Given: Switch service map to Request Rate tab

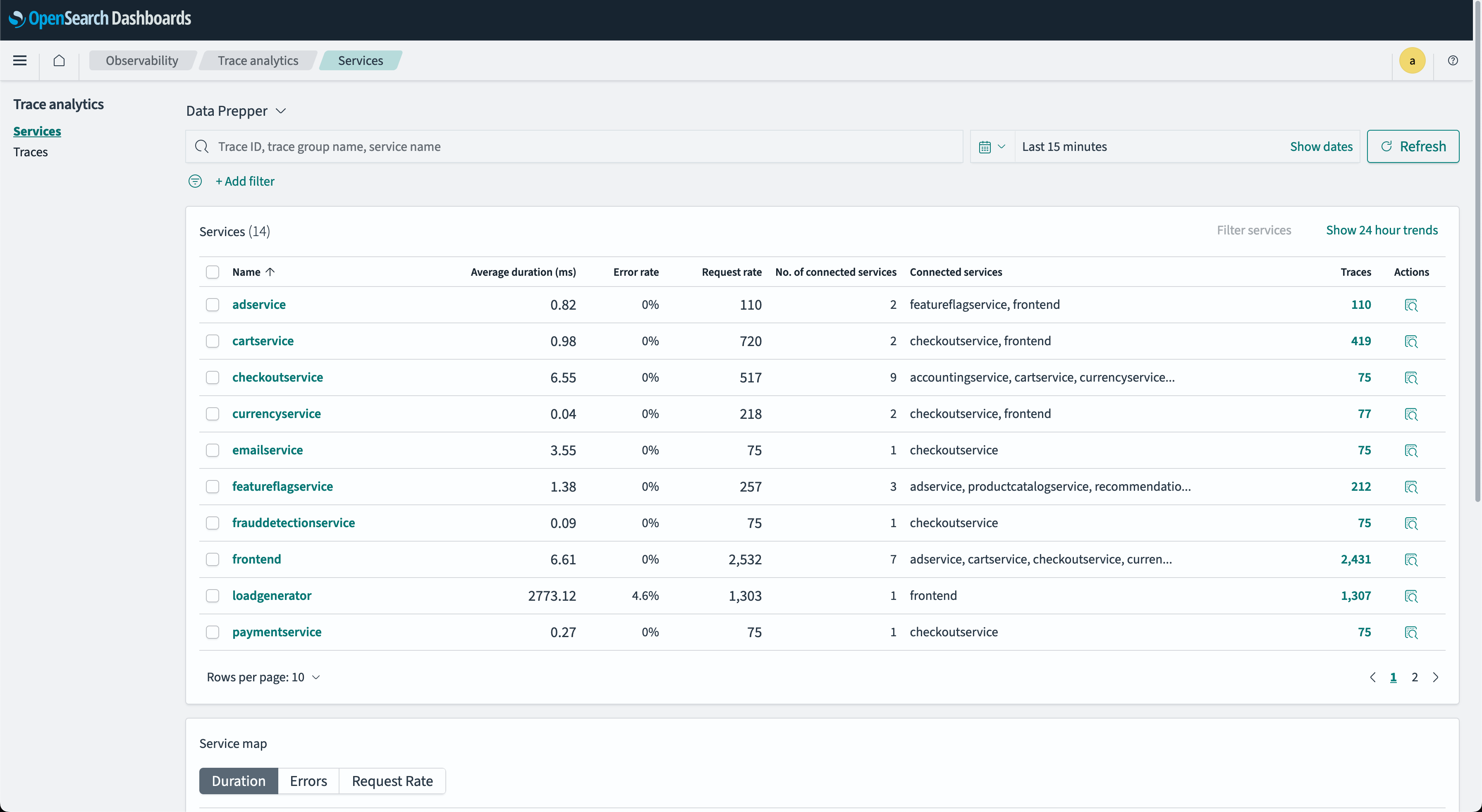Looking at the screenshot, I should click(x=392, y=780).
